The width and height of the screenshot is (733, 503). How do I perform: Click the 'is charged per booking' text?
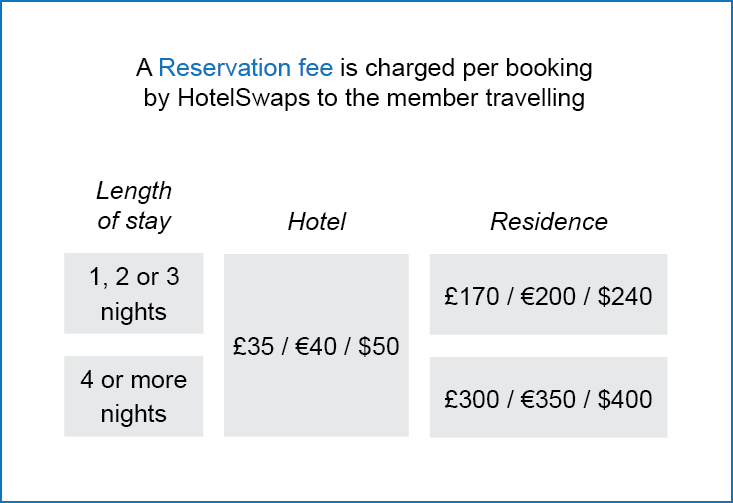click(466, 69)
